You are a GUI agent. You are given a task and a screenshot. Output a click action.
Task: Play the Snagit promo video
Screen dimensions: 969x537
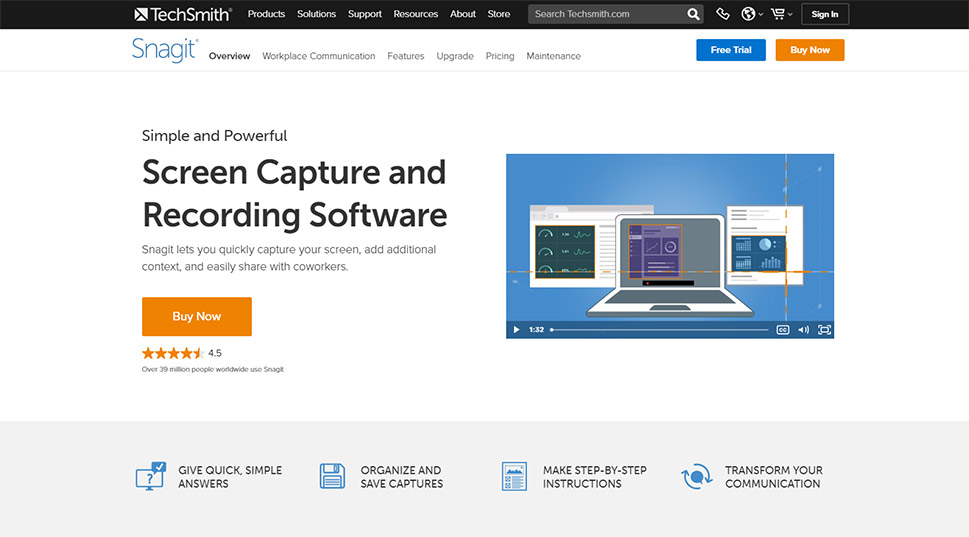517,329
